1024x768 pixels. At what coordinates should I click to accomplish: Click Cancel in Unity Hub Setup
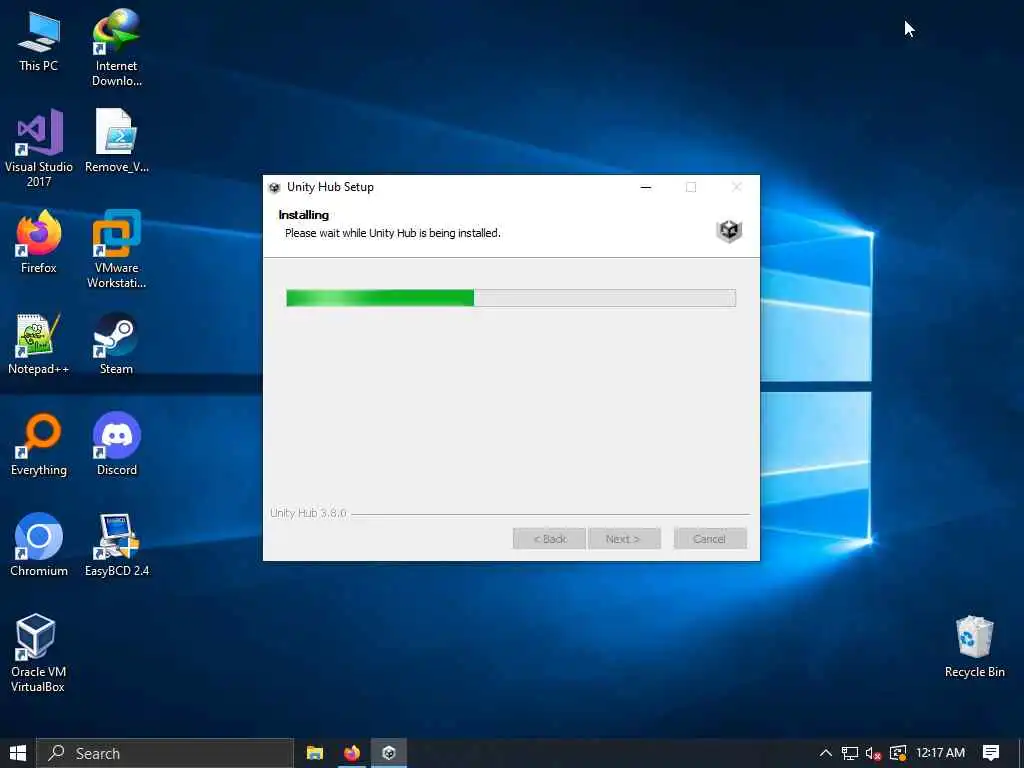coord(710,539)
